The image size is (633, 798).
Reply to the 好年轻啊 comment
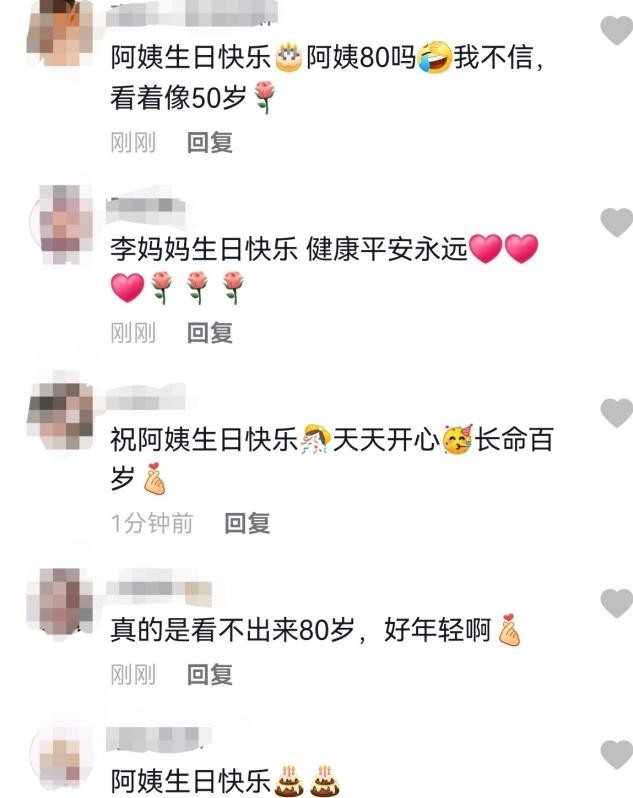(x=210, y=675)
